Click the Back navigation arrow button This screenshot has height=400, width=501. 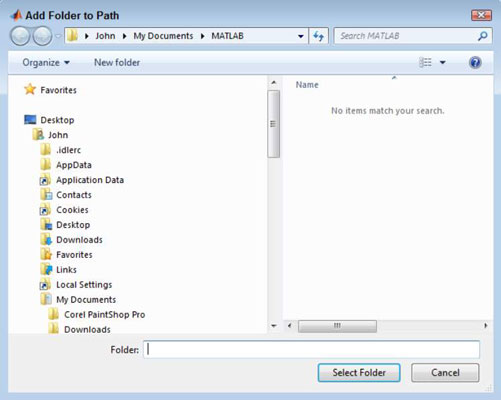click(20, 36)
